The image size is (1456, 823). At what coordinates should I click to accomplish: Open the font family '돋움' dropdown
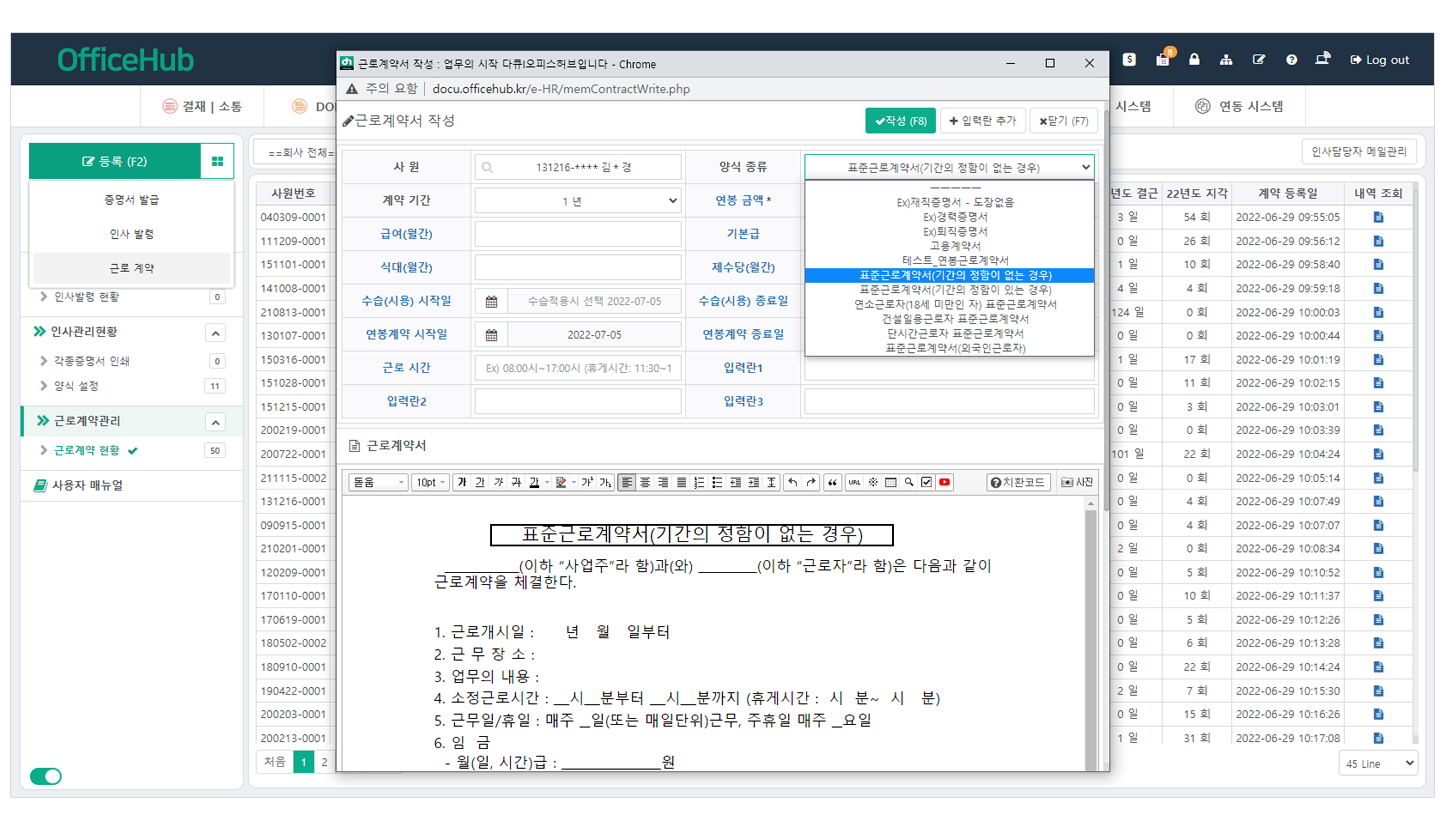pyautogui.click(x=378, y=482)
